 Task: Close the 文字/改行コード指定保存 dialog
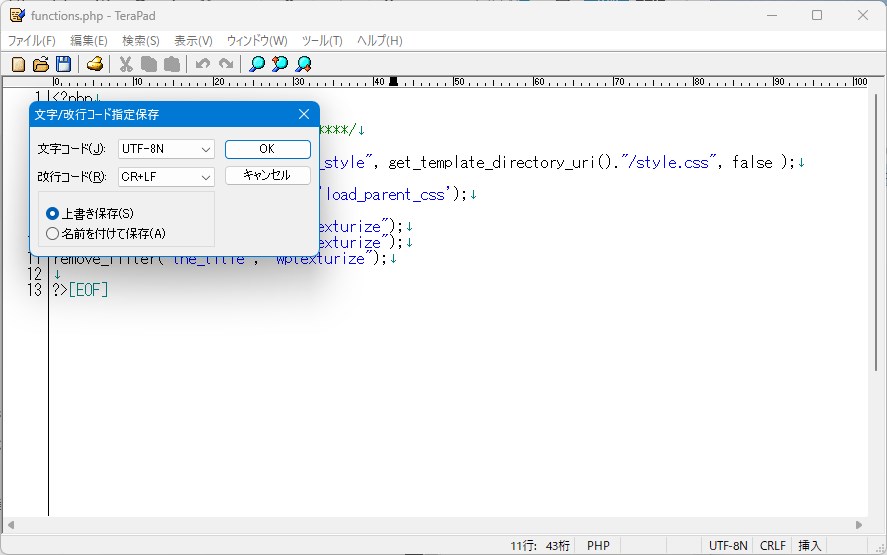click(304, 114)
